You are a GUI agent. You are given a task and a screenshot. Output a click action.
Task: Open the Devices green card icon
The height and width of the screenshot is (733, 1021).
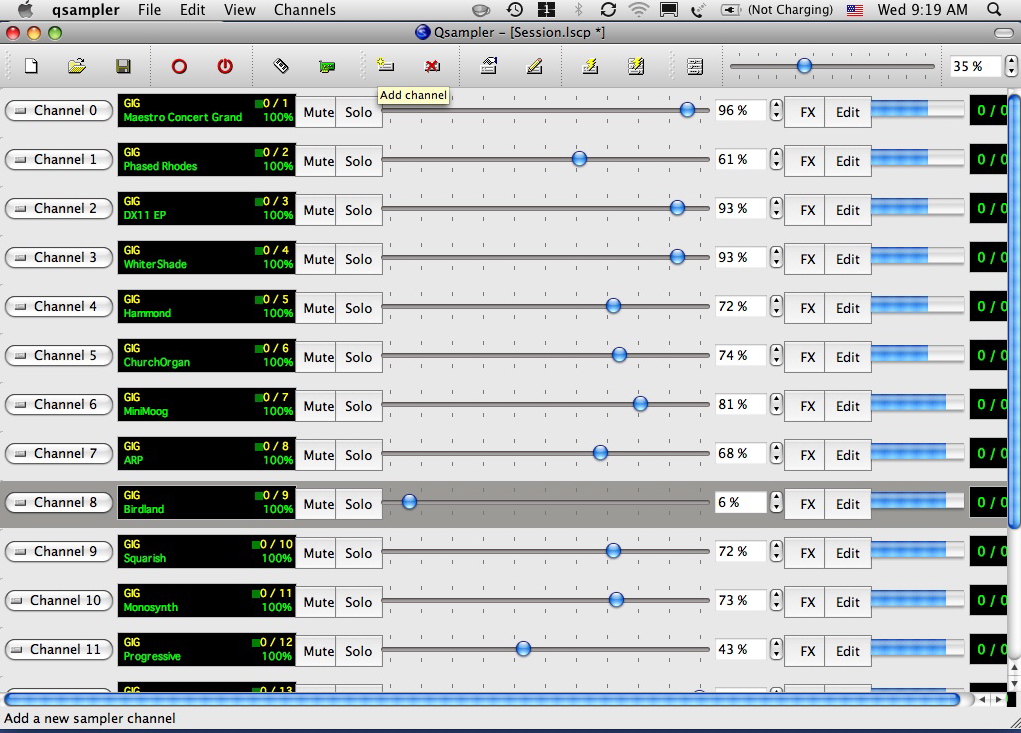pyautogui.click(x=327, y=66)
